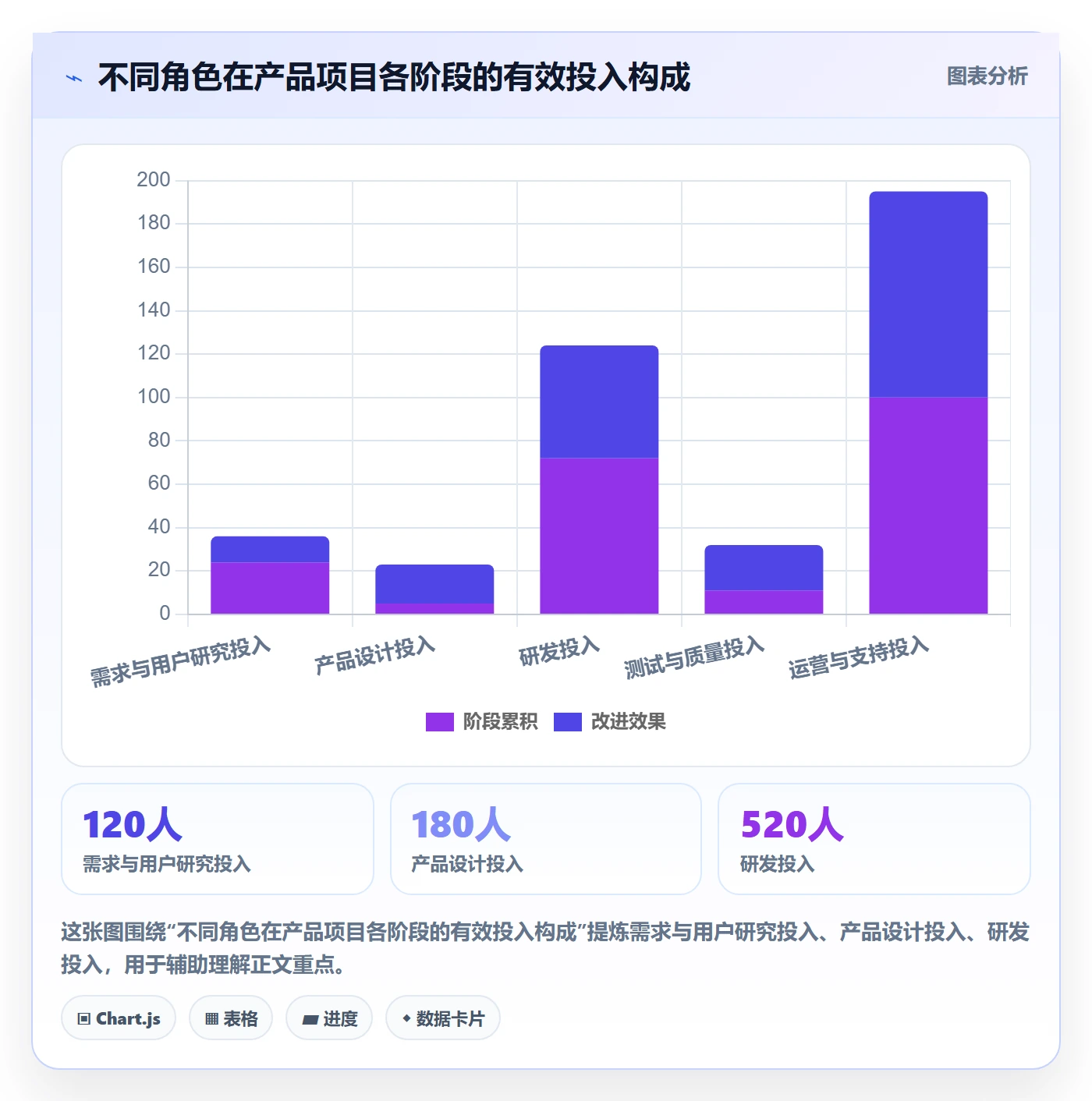Click the 测试与质量投入 x-axis label

tap(694, 657)
